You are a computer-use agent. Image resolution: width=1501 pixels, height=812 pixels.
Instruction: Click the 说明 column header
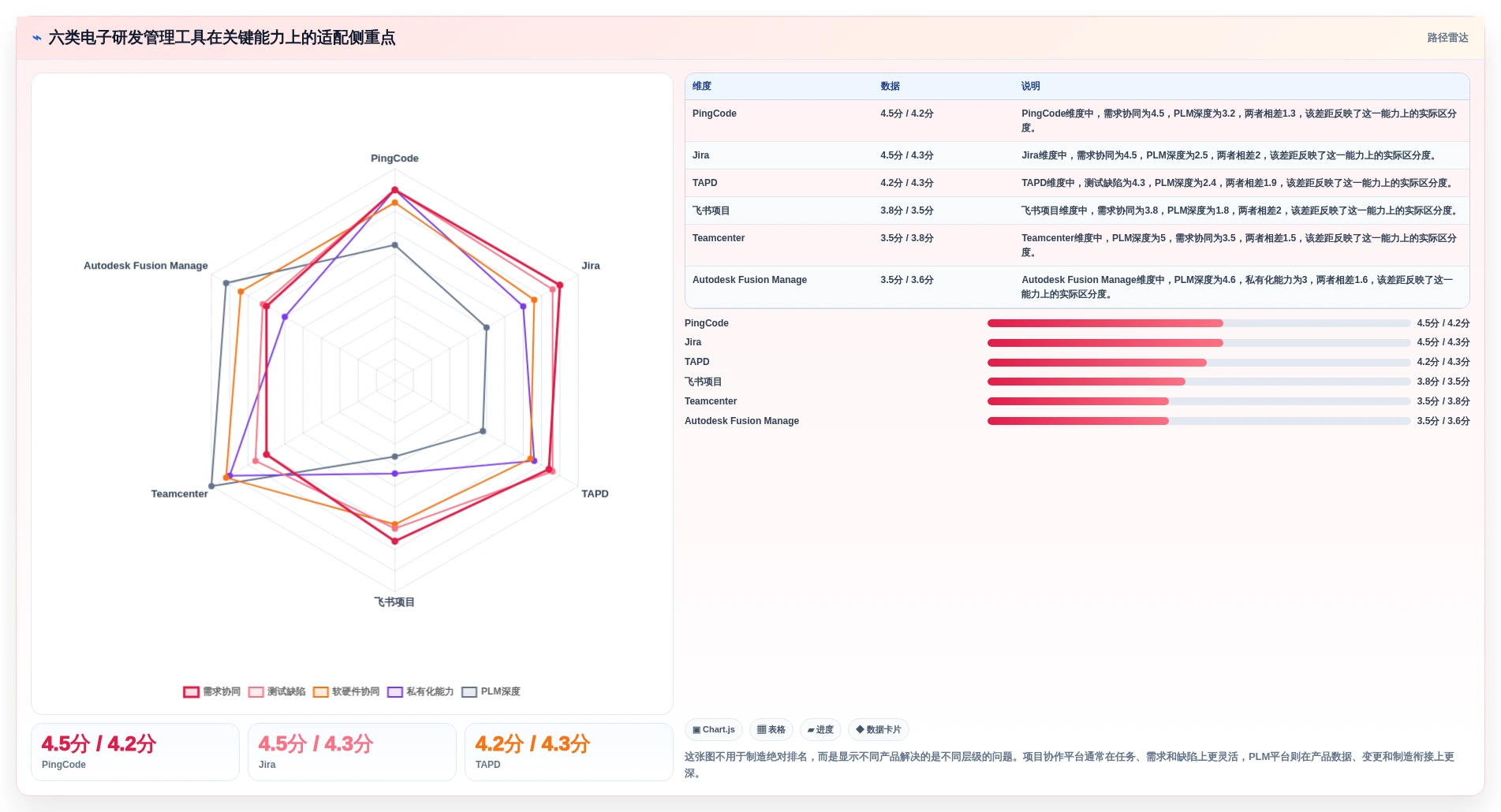pos(1031,87)
